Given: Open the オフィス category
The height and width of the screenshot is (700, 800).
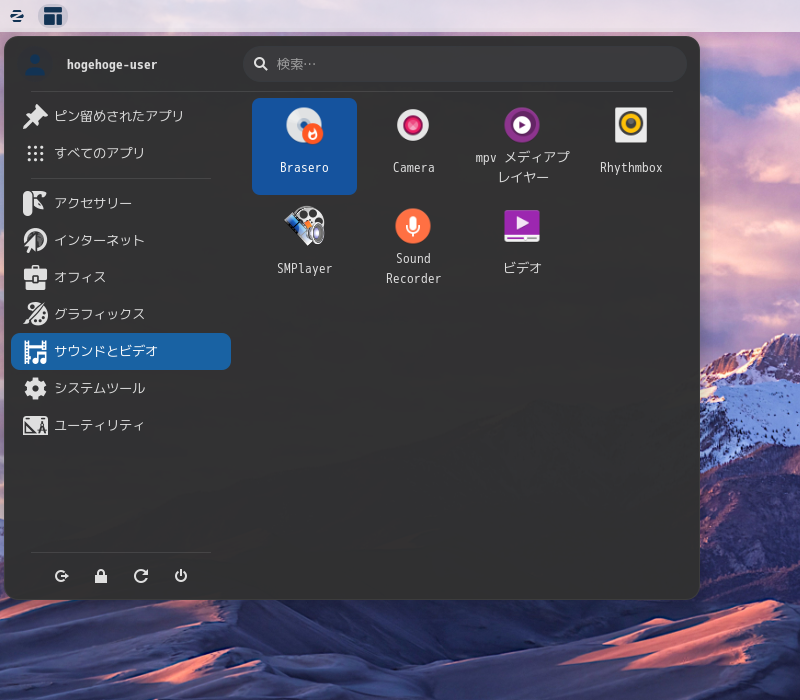Looking at the screenshot, I should pos(121,278).
